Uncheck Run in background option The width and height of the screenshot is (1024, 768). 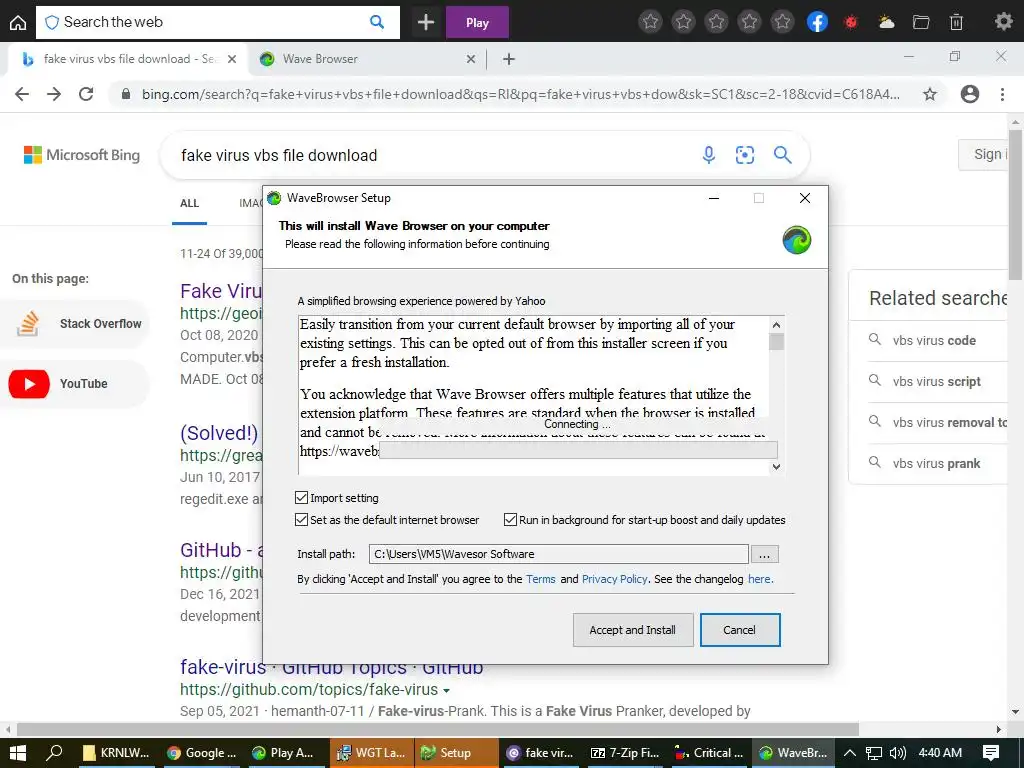[510, 520]
